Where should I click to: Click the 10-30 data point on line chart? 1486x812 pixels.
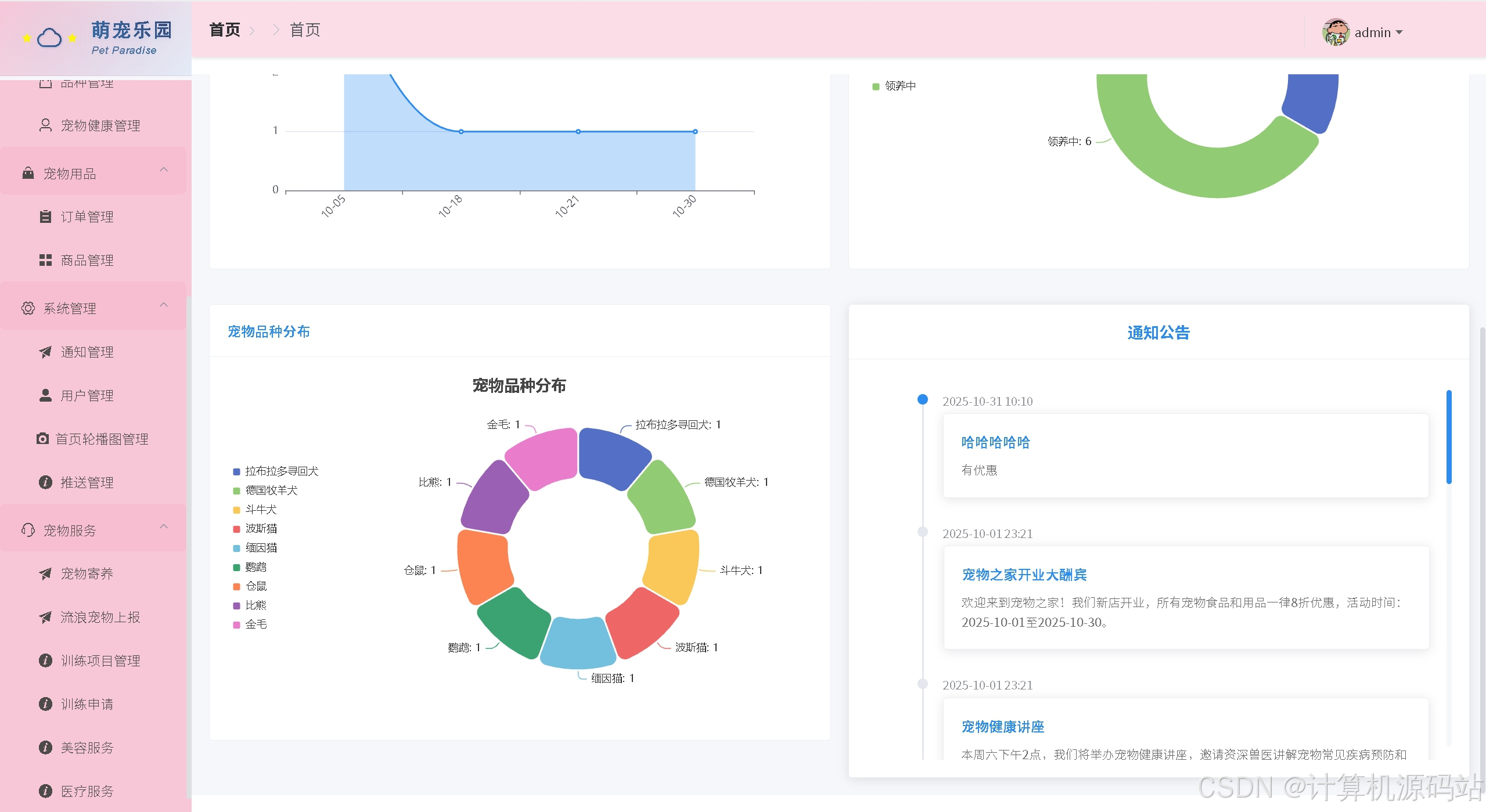coord(695,132)
